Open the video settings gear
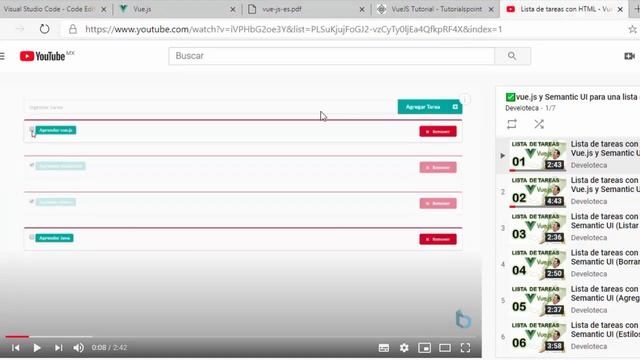 404,348
